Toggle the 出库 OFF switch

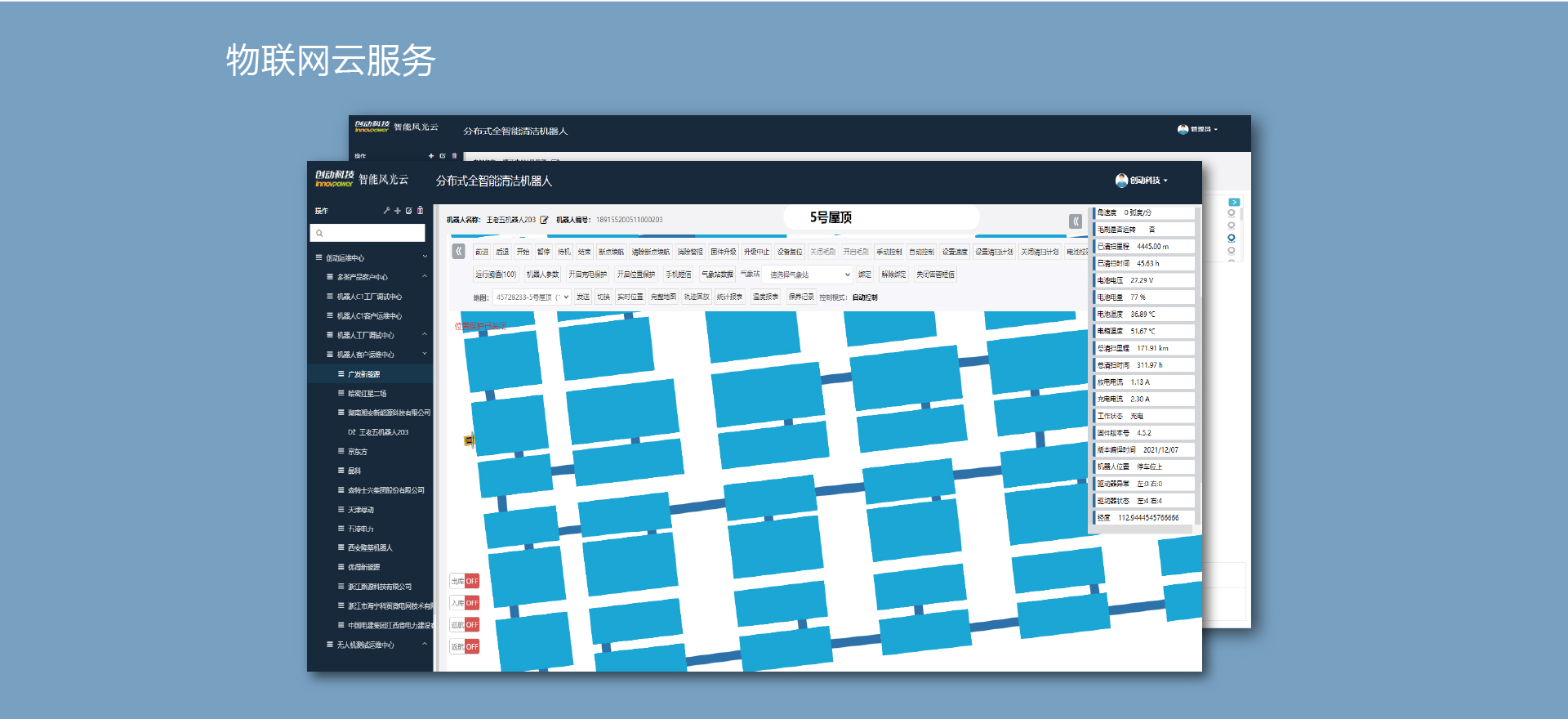[464, 581]
